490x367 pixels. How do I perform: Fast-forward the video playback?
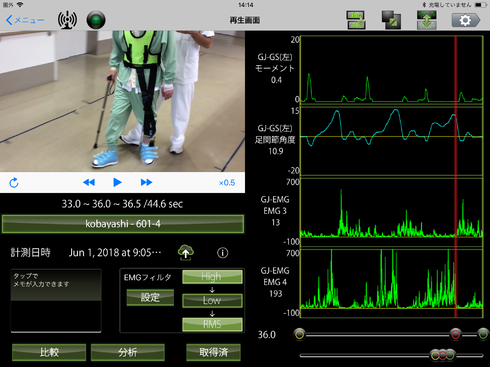click(x=146, y=182)
